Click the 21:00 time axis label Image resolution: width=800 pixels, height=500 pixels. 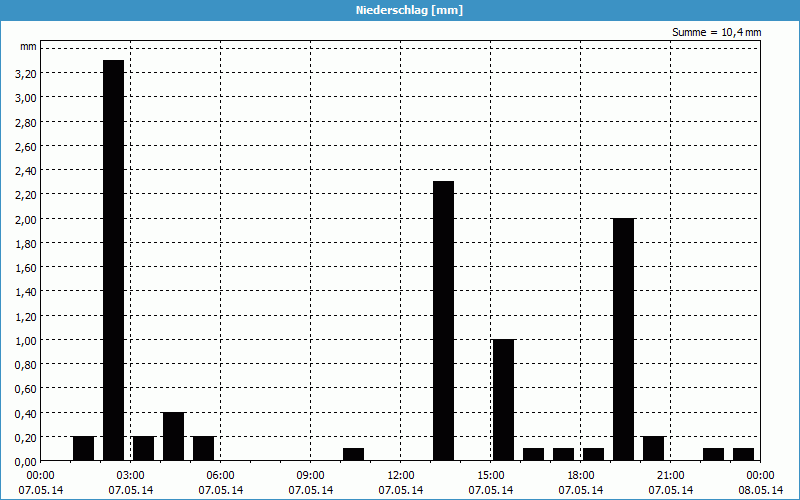tap(670, 475)
